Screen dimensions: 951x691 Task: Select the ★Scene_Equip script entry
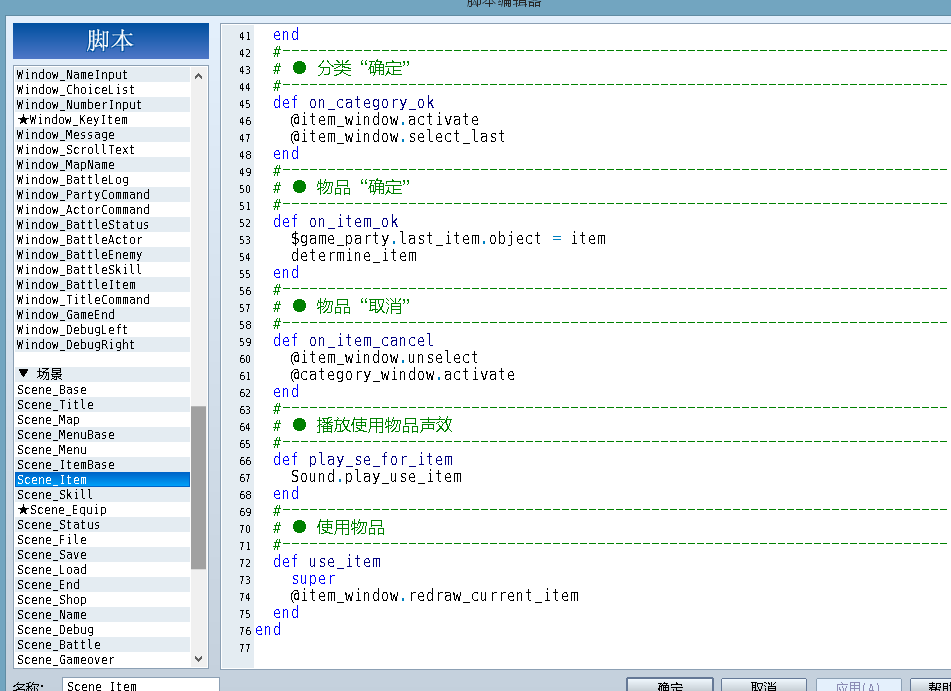click(102, 510)
